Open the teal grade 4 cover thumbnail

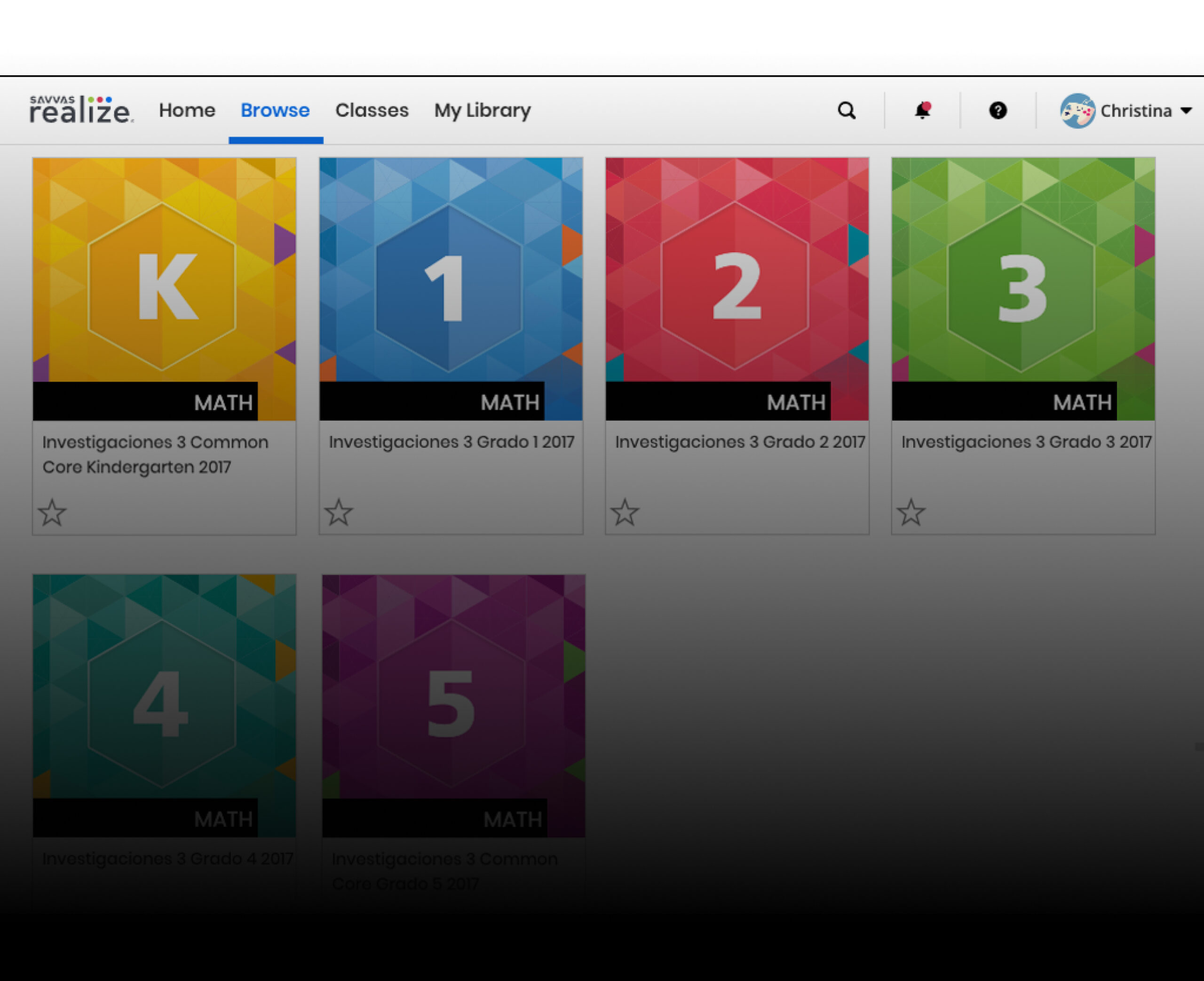(164, 706)
